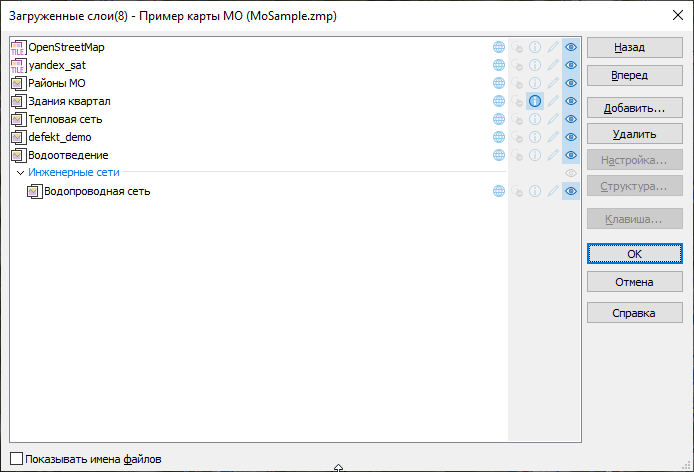Click the layer icon beside defekt_demo
This screenshot has width=694, height=472.
18,137
